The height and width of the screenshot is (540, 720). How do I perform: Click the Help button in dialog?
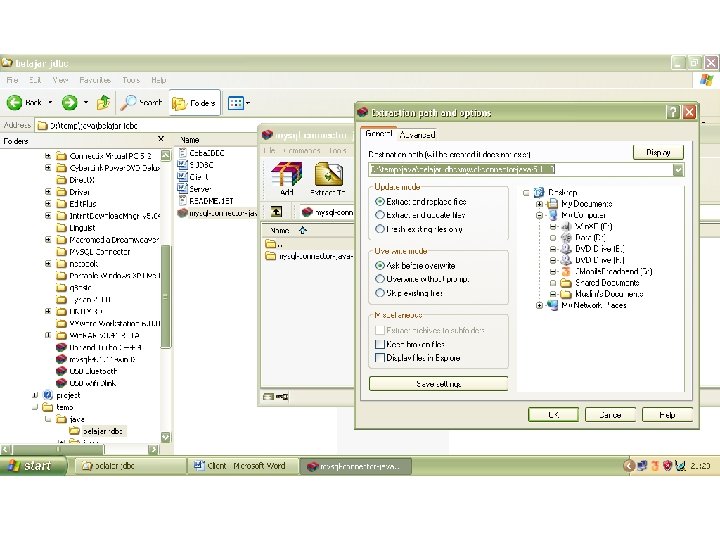pyautogui.click(x=667, y=415)
